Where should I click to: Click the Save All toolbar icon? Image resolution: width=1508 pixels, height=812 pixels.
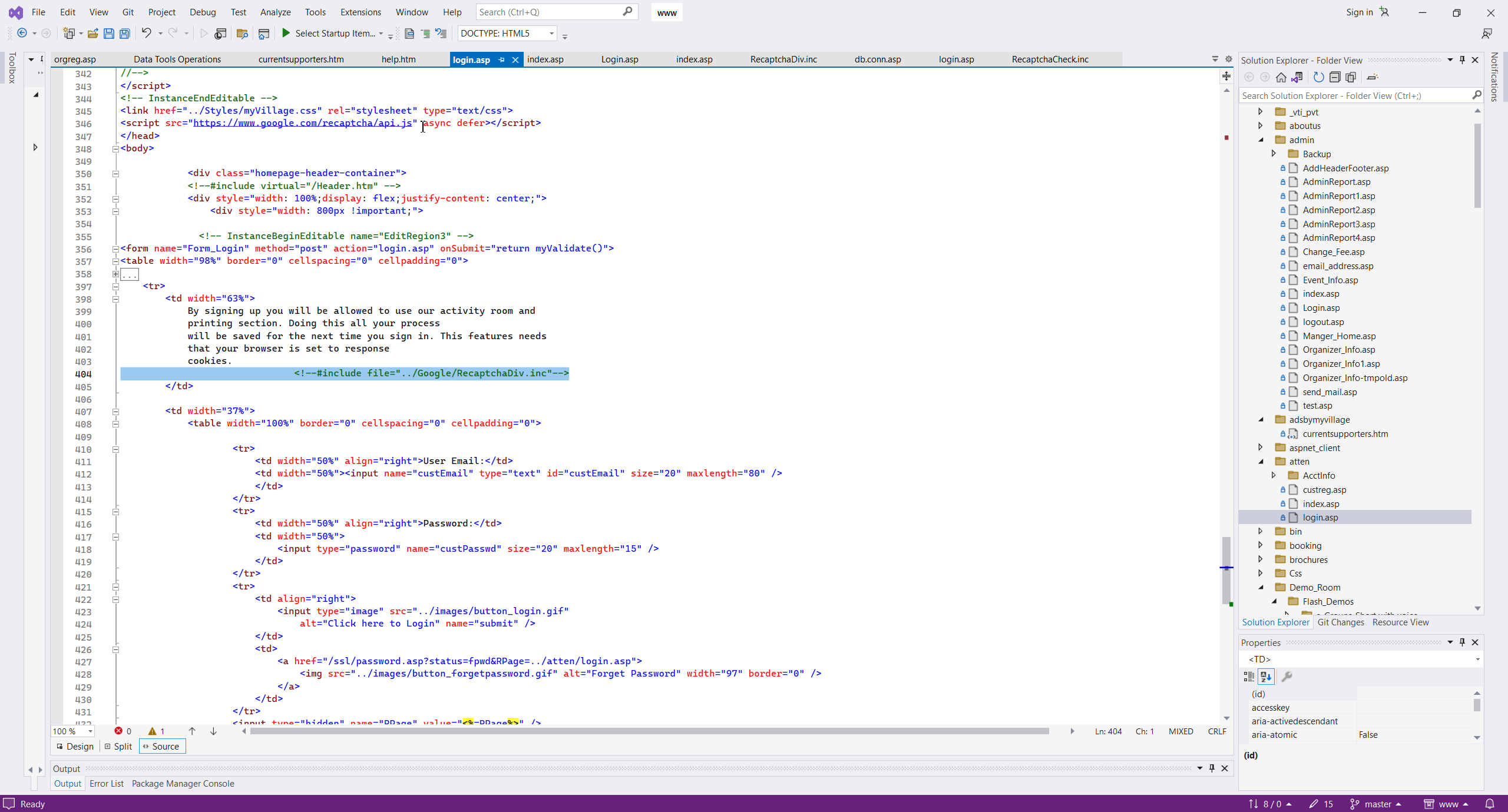[124, 34]
